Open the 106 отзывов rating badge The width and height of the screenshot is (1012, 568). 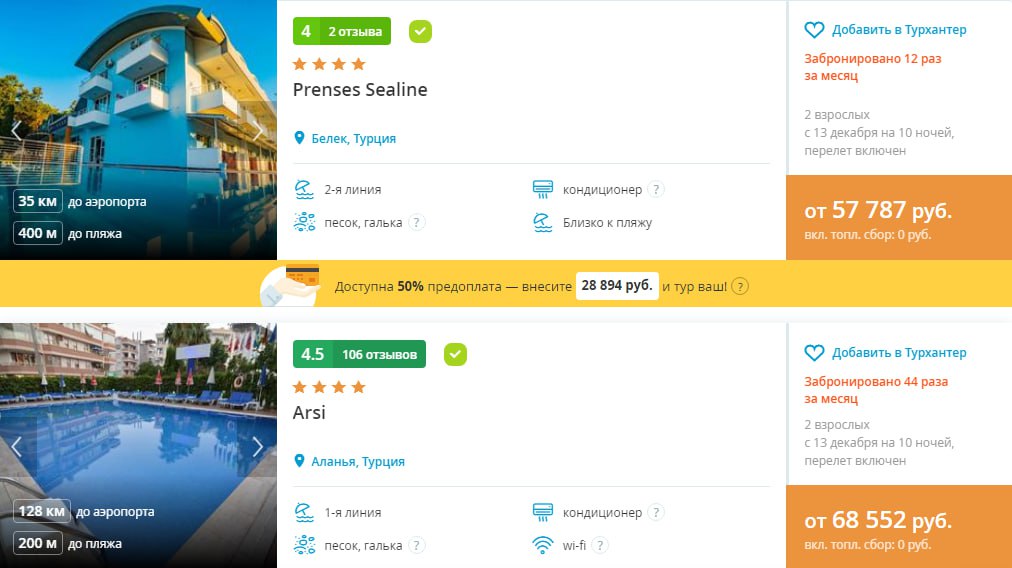point(359,354)
